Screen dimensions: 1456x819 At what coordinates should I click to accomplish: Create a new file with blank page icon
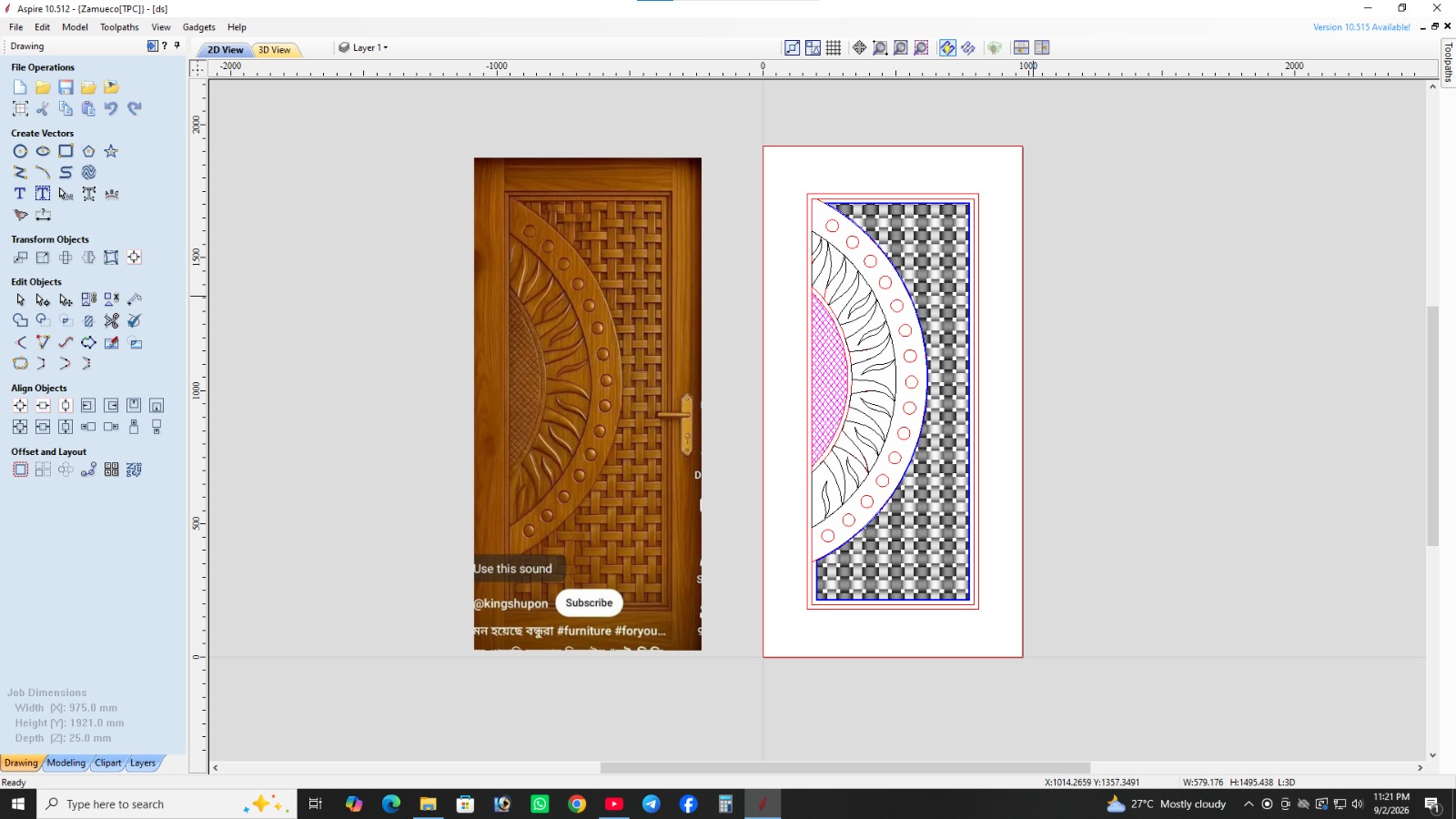coord(20,87)
